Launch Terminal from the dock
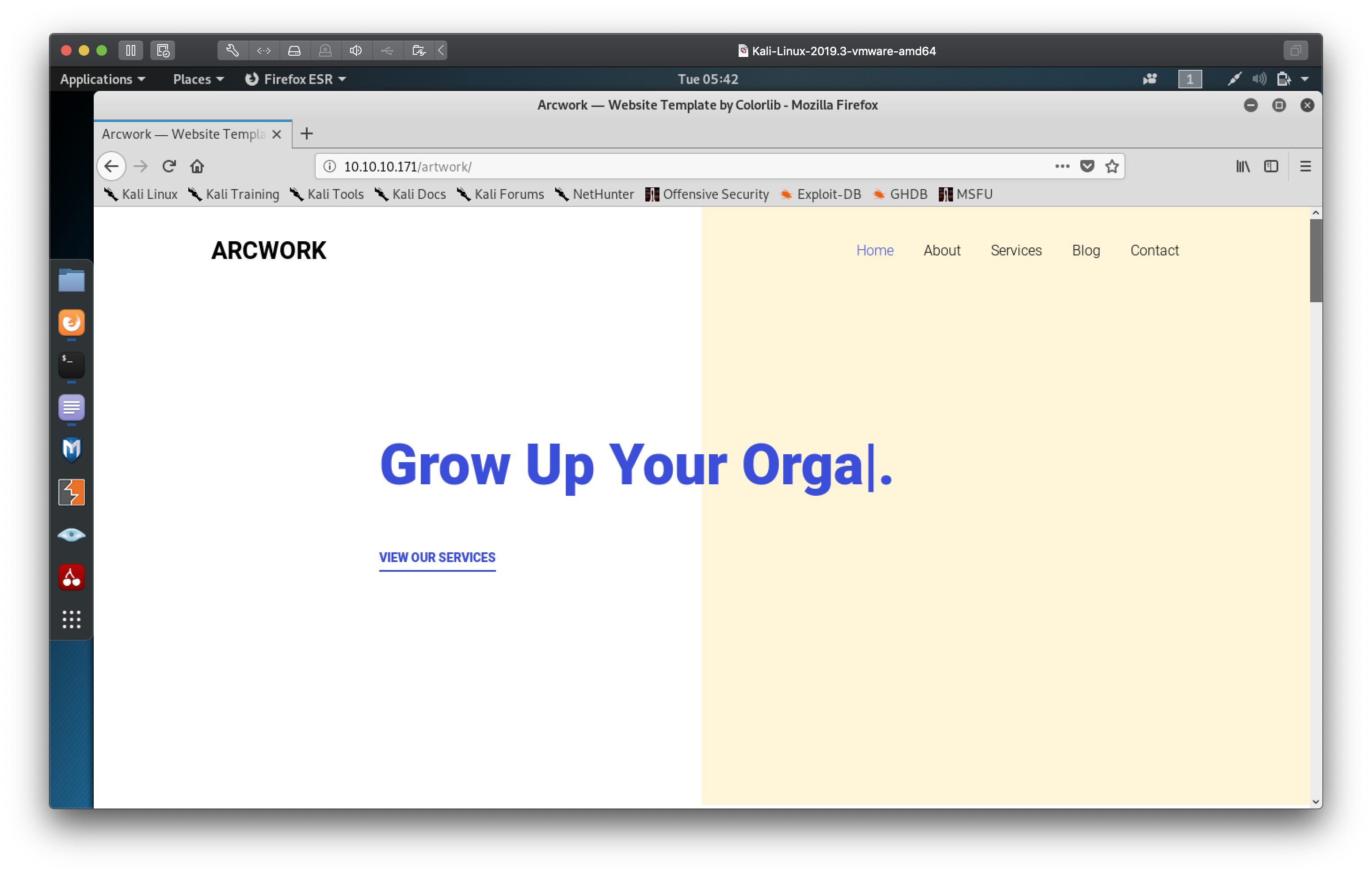The image size is (1372, 874). [71, 365]
